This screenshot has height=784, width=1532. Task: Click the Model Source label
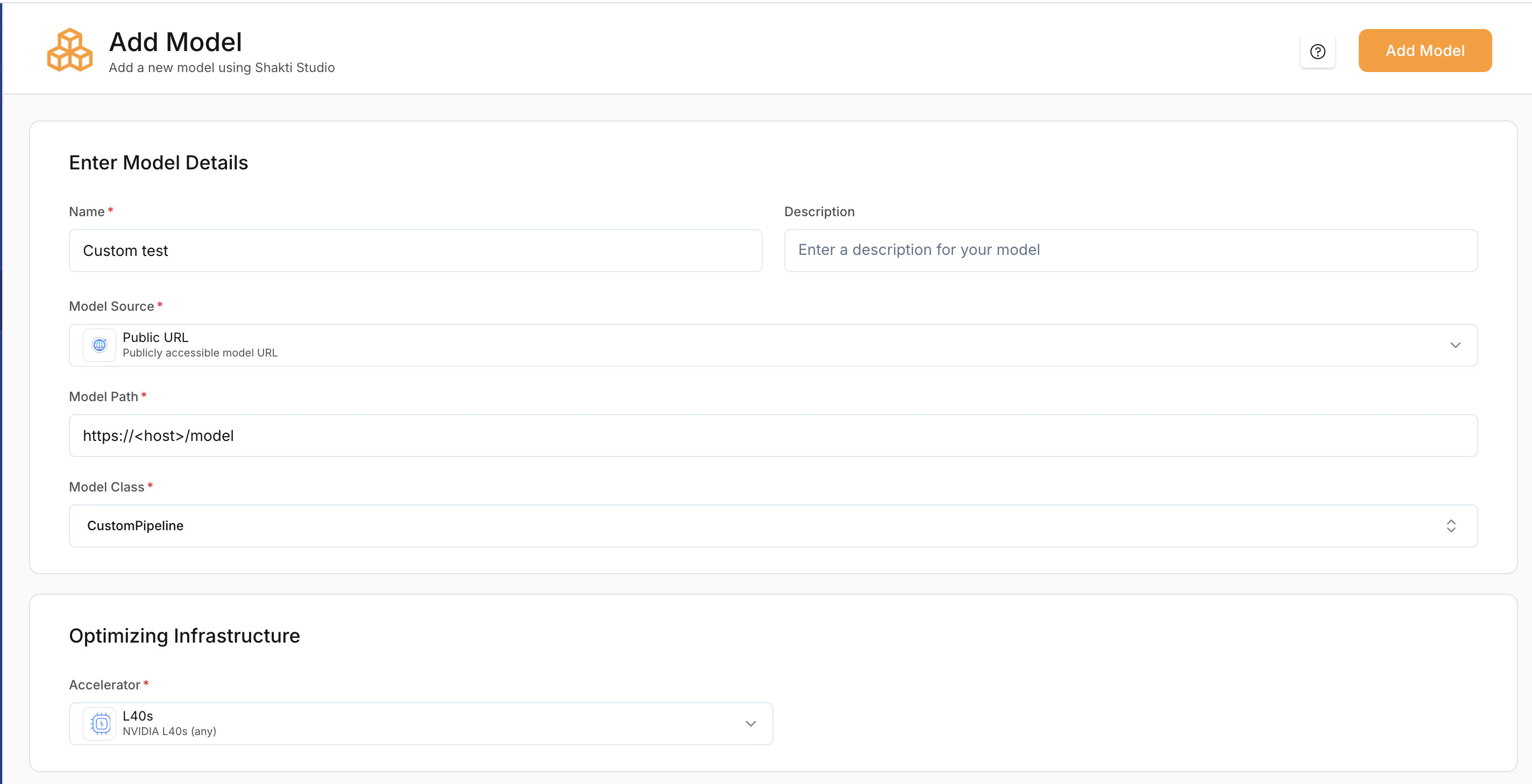click(111, 306)
